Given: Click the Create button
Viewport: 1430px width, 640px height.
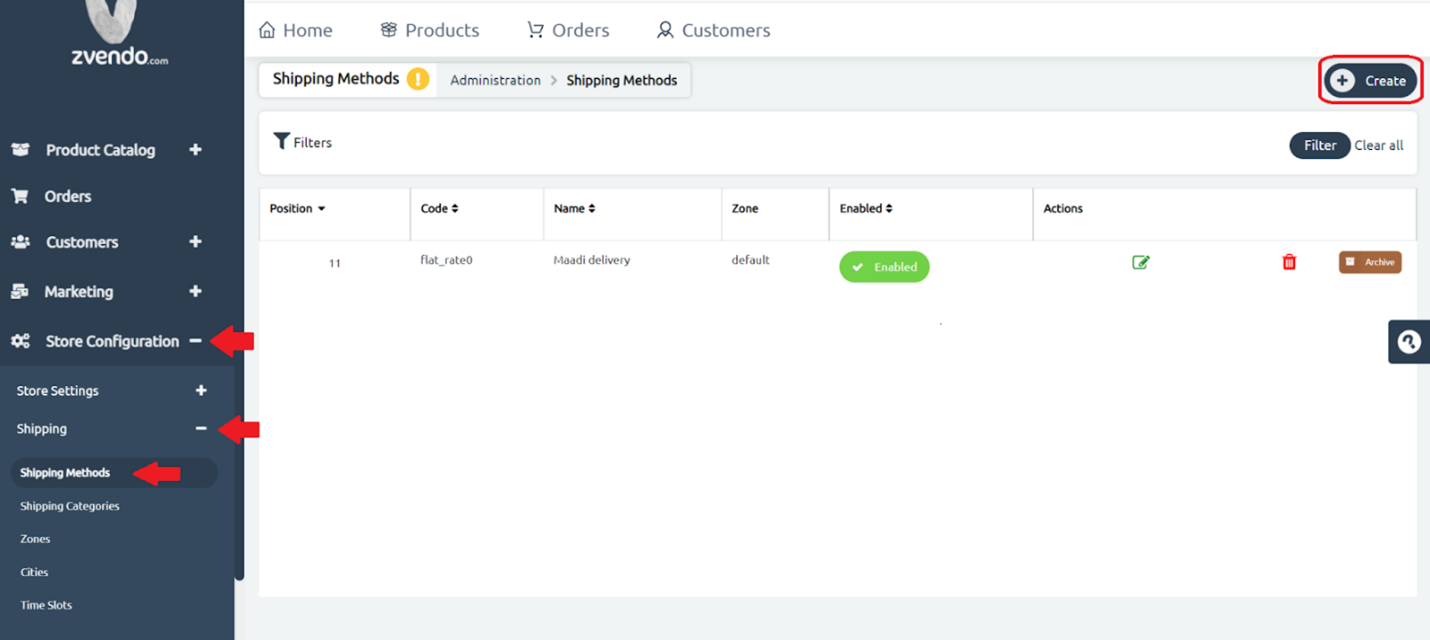Looking at the screenshot, I should 1371,81.
